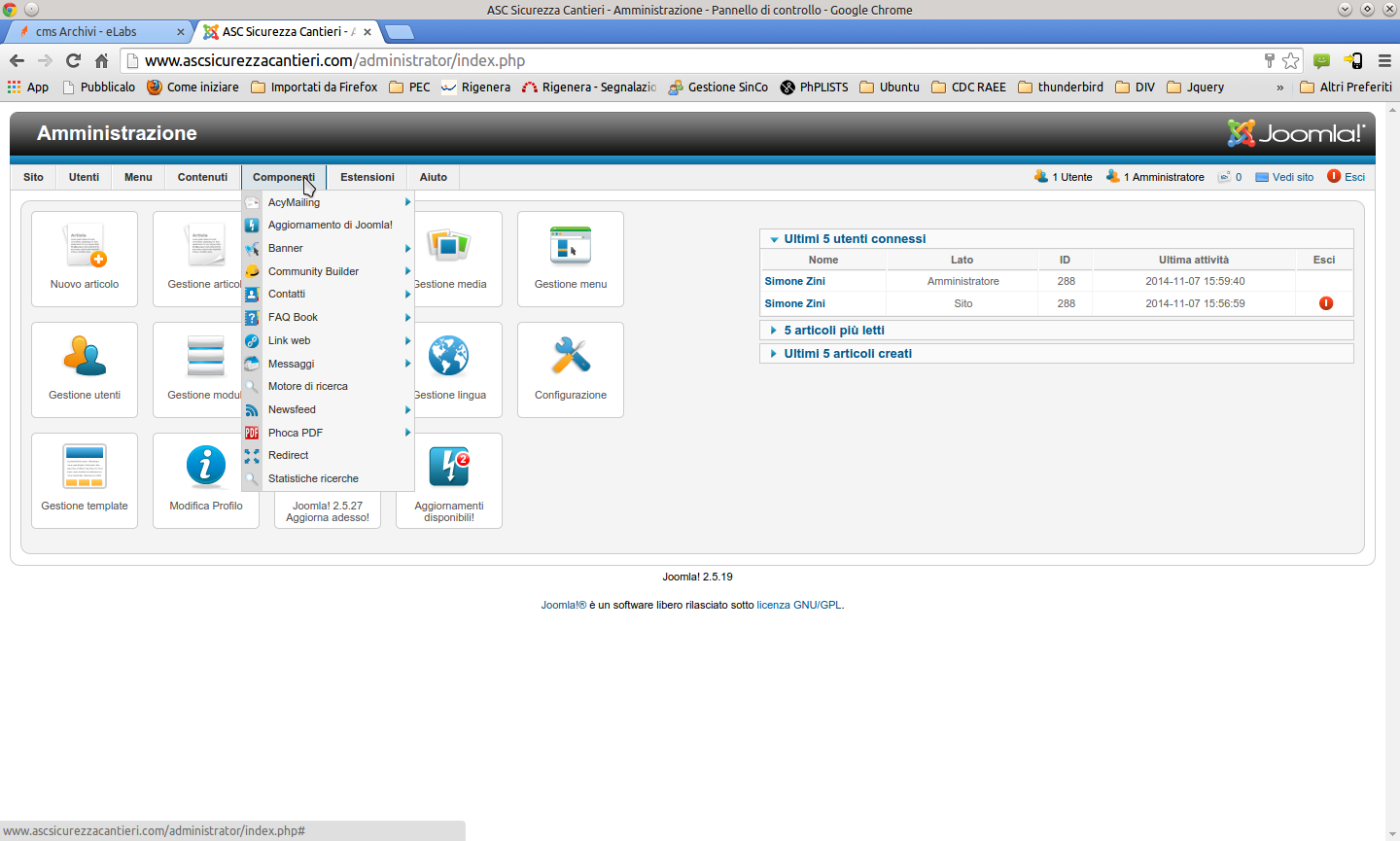Image resolution: width=1400 pixels, height=841 pixels.
Task: Open the Chrome home page button
Action: 101,60
